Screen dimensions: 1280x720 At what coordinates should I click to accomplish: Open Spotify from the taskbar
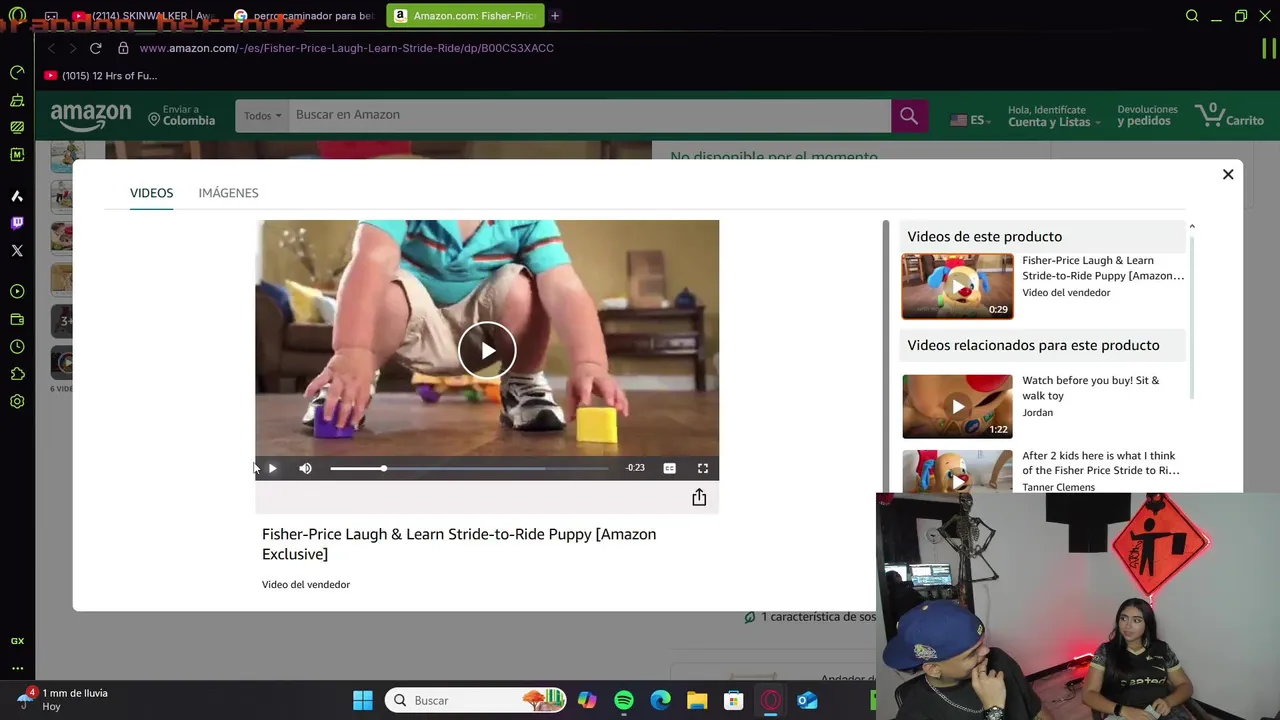pos(624,701)
